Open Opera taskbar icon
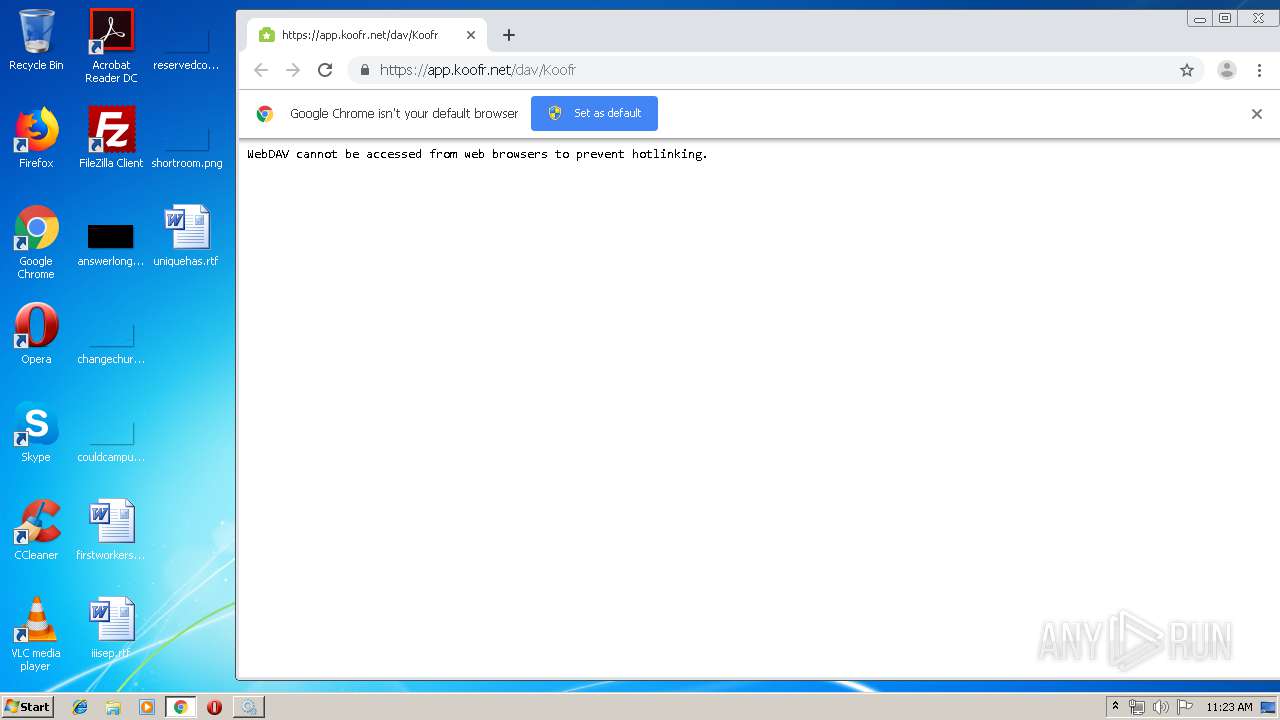This screenshot has height=720, width=1280. 214,707
